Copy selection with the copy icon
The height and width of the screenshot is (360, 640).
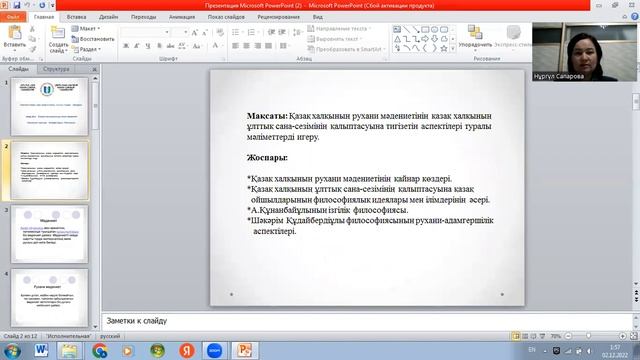[32, 39]
